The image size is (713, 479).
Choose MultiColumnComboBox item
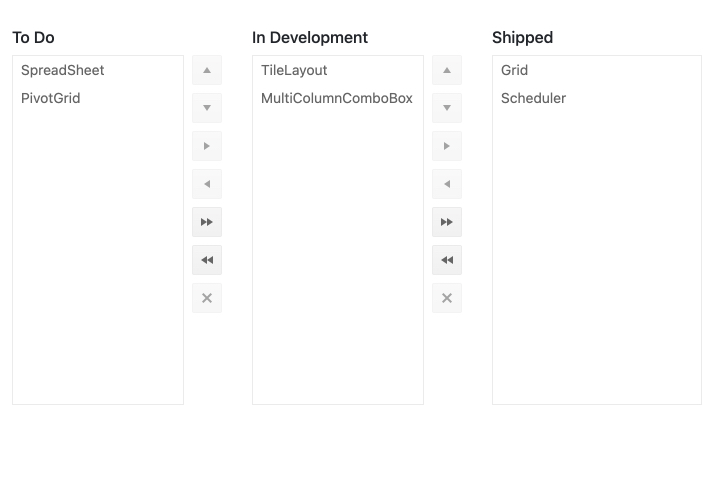[x=336, y=98]
